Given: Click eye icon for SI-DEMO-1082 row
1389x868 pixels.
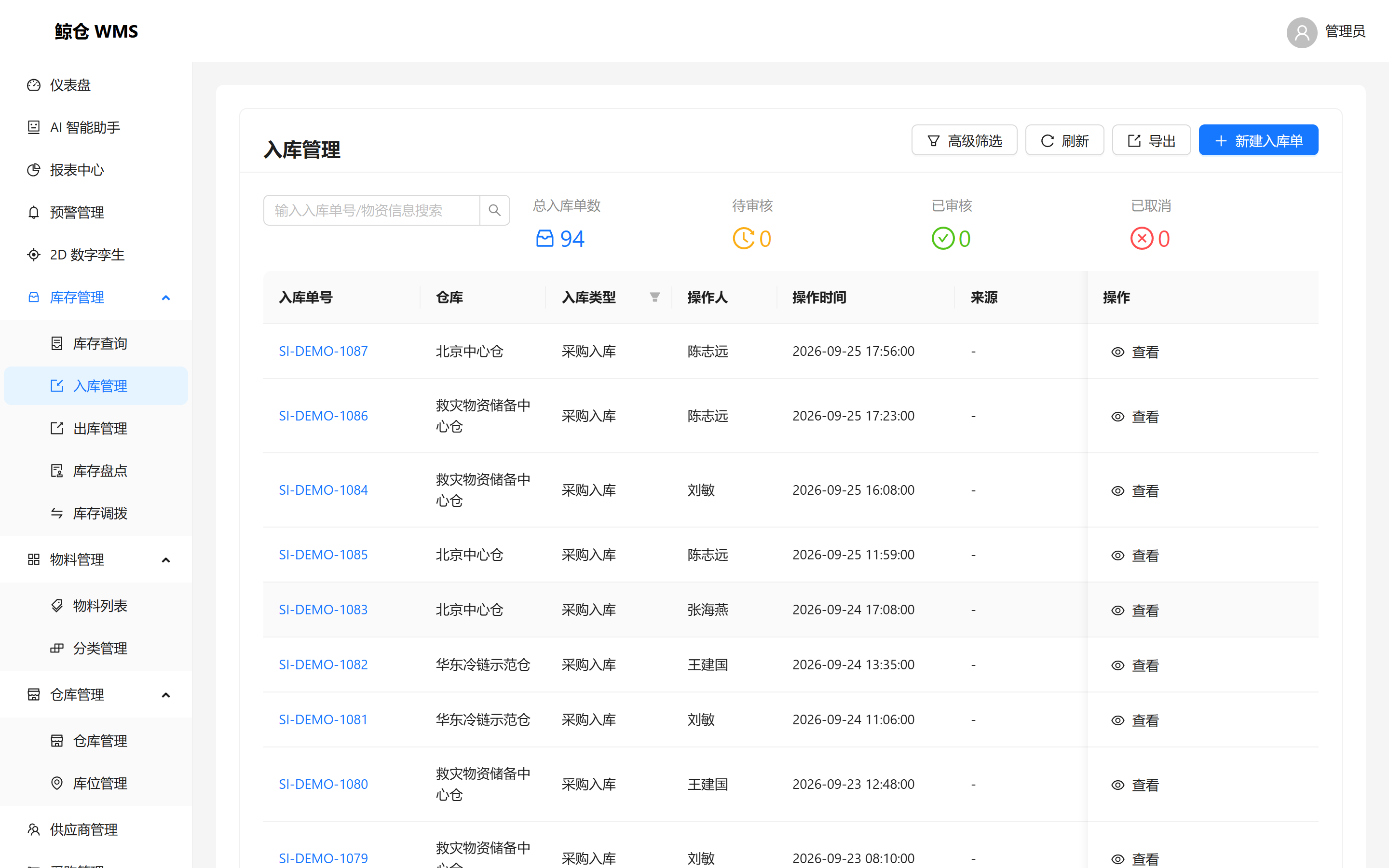Looking at the screenshot, I should coord(1117,665).
